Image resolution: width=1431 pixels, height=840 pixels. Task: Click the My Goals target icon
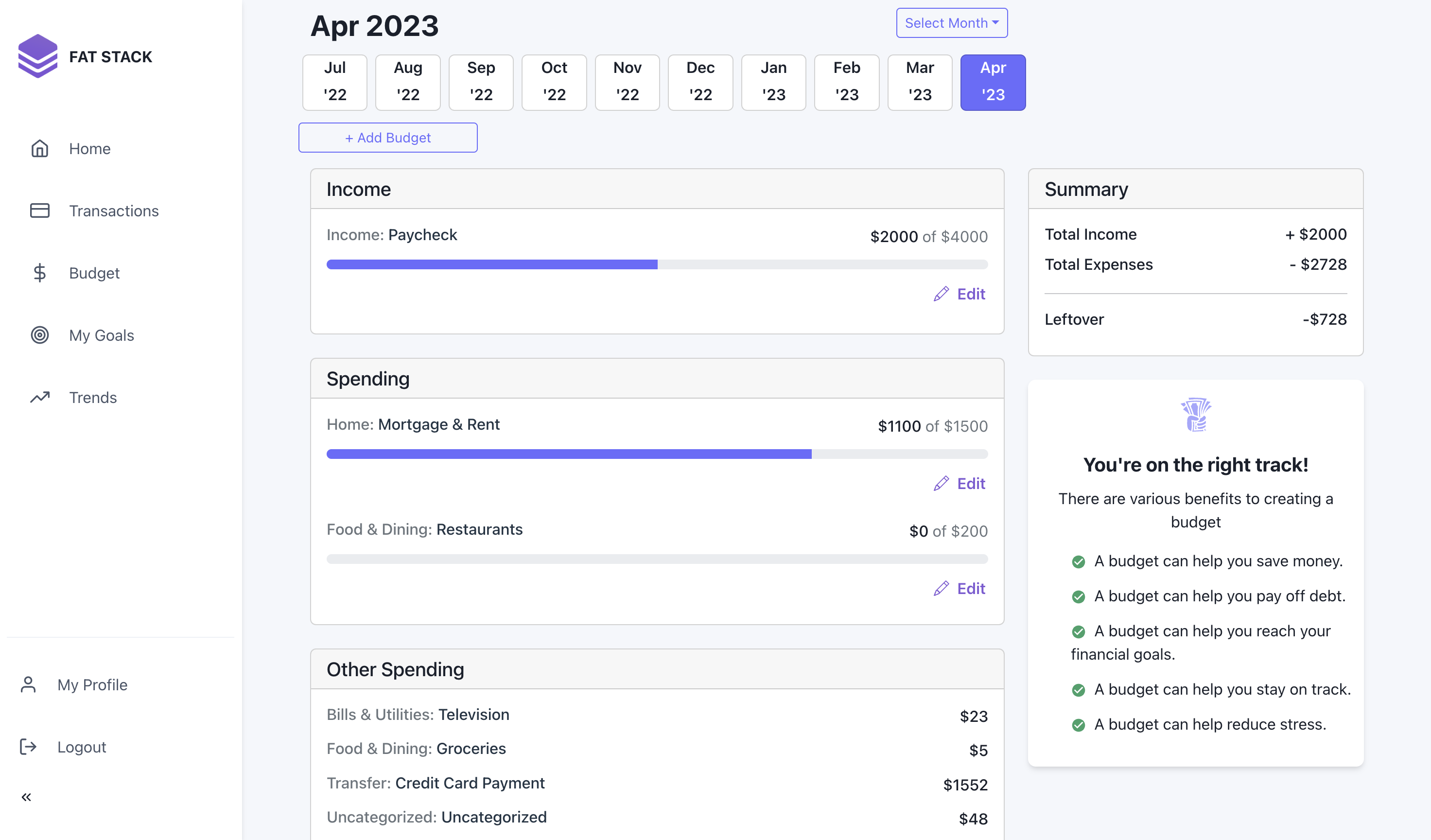pos(39,335)
